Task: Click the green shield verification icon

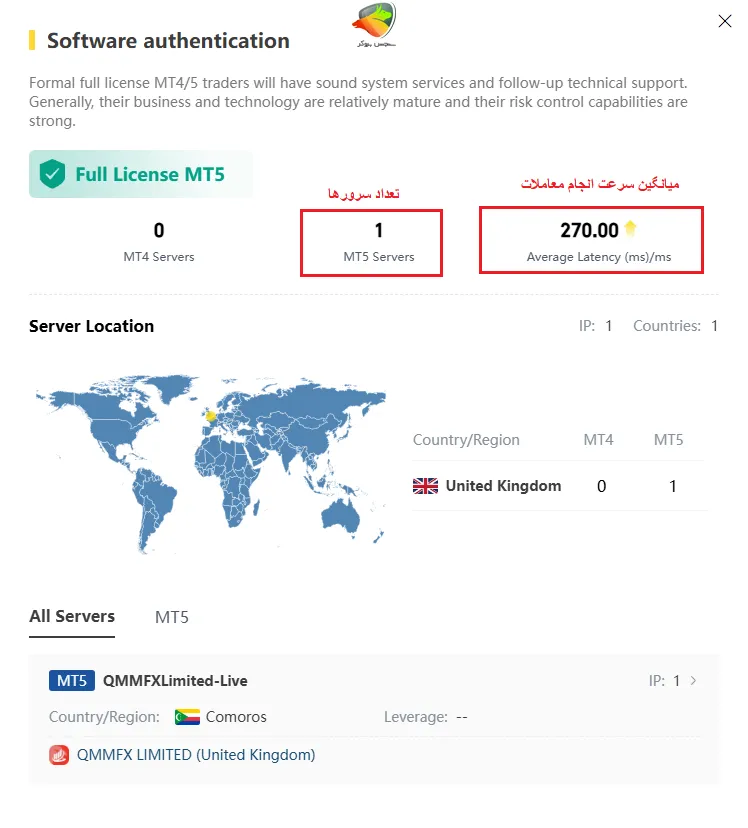Action: [x=50, y=173]
